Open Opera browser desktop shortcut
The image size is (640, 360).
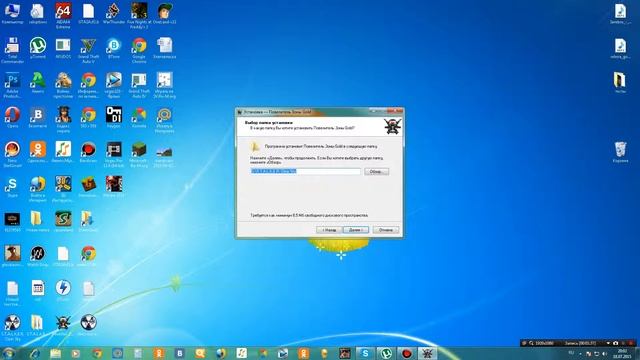12,118
